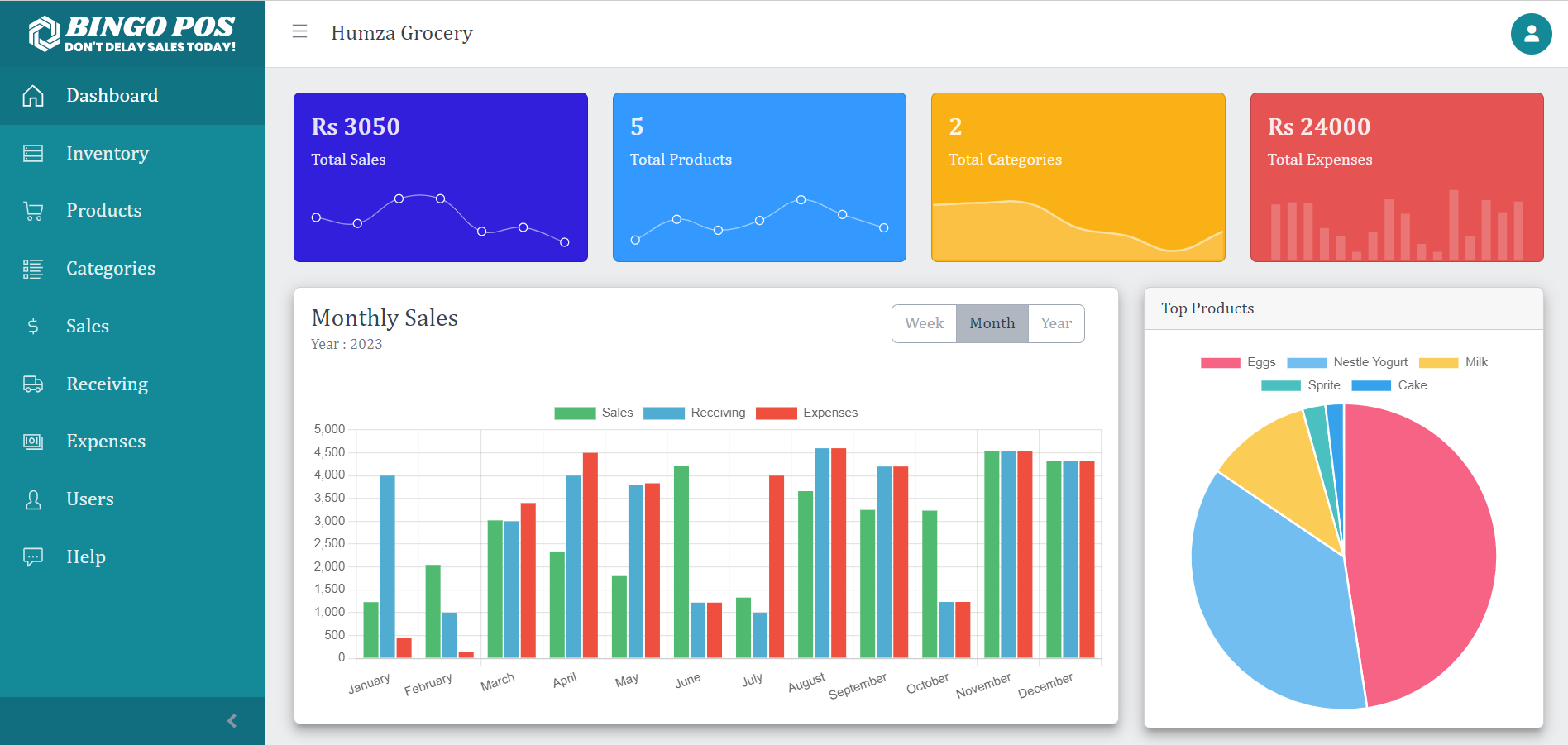The height and width of the screenshot is (745, 1568).
Task: Click the Expenses money icon
Action: [x=33, y=442]
